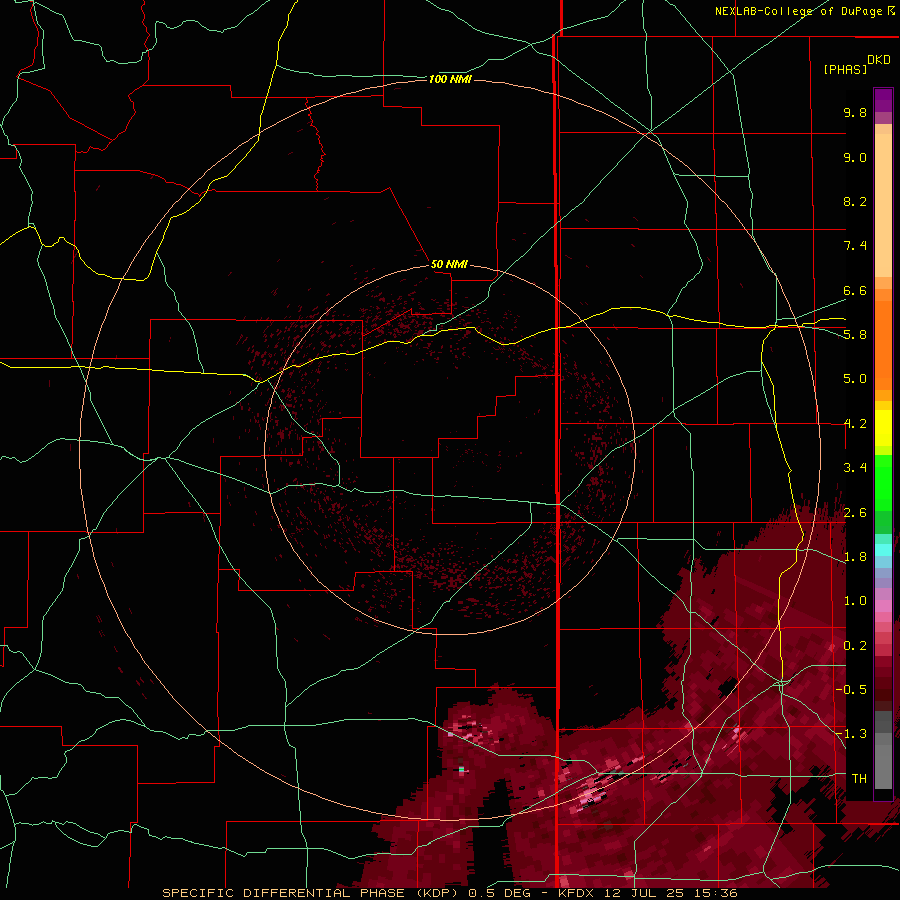Click the 9.8 value on the scale
900x900 pixels.
tap(855, 112)
